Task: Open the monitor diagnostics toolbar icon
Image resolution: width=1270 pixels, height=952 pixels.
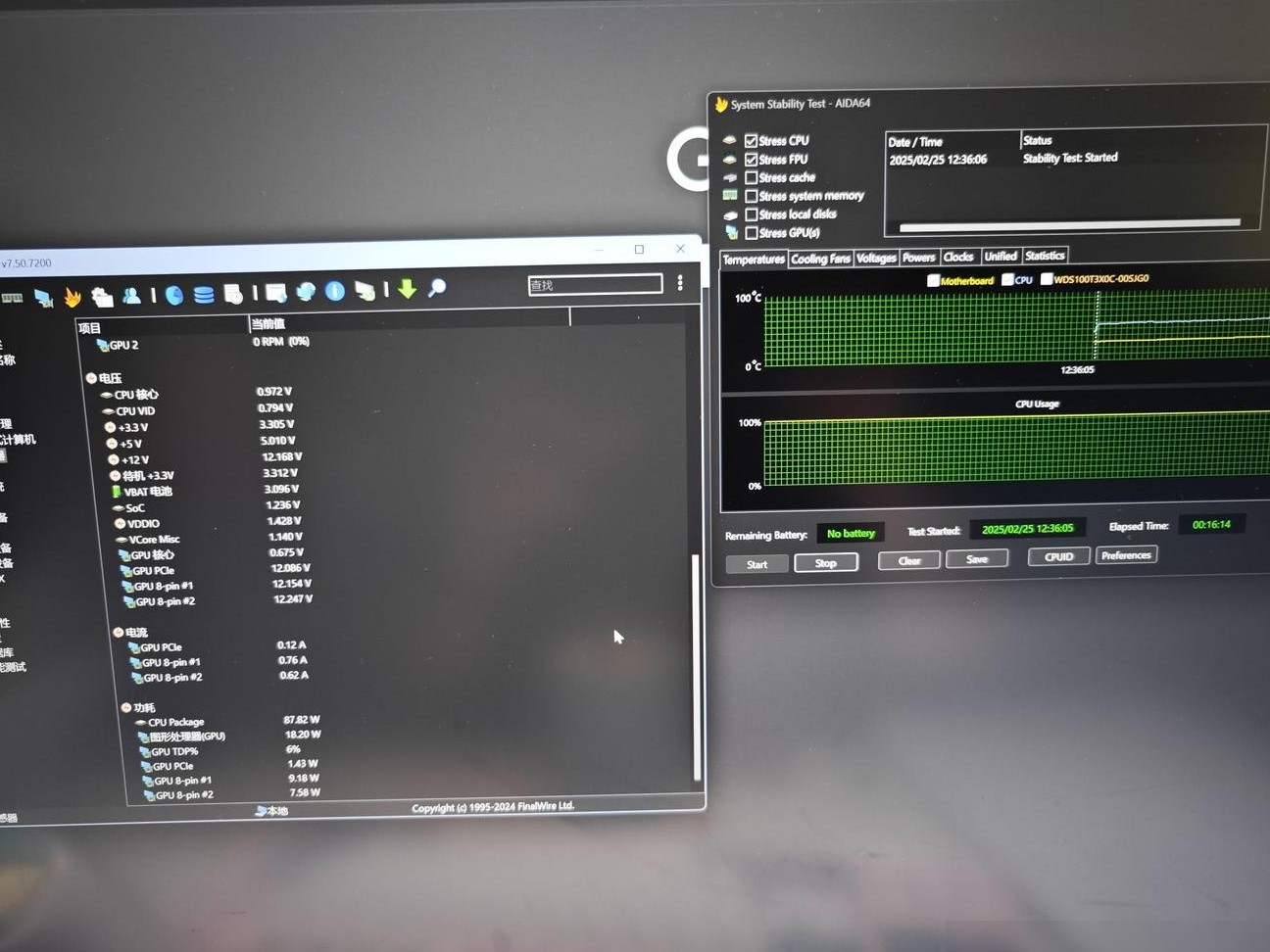Action: (x=43, y=297)
